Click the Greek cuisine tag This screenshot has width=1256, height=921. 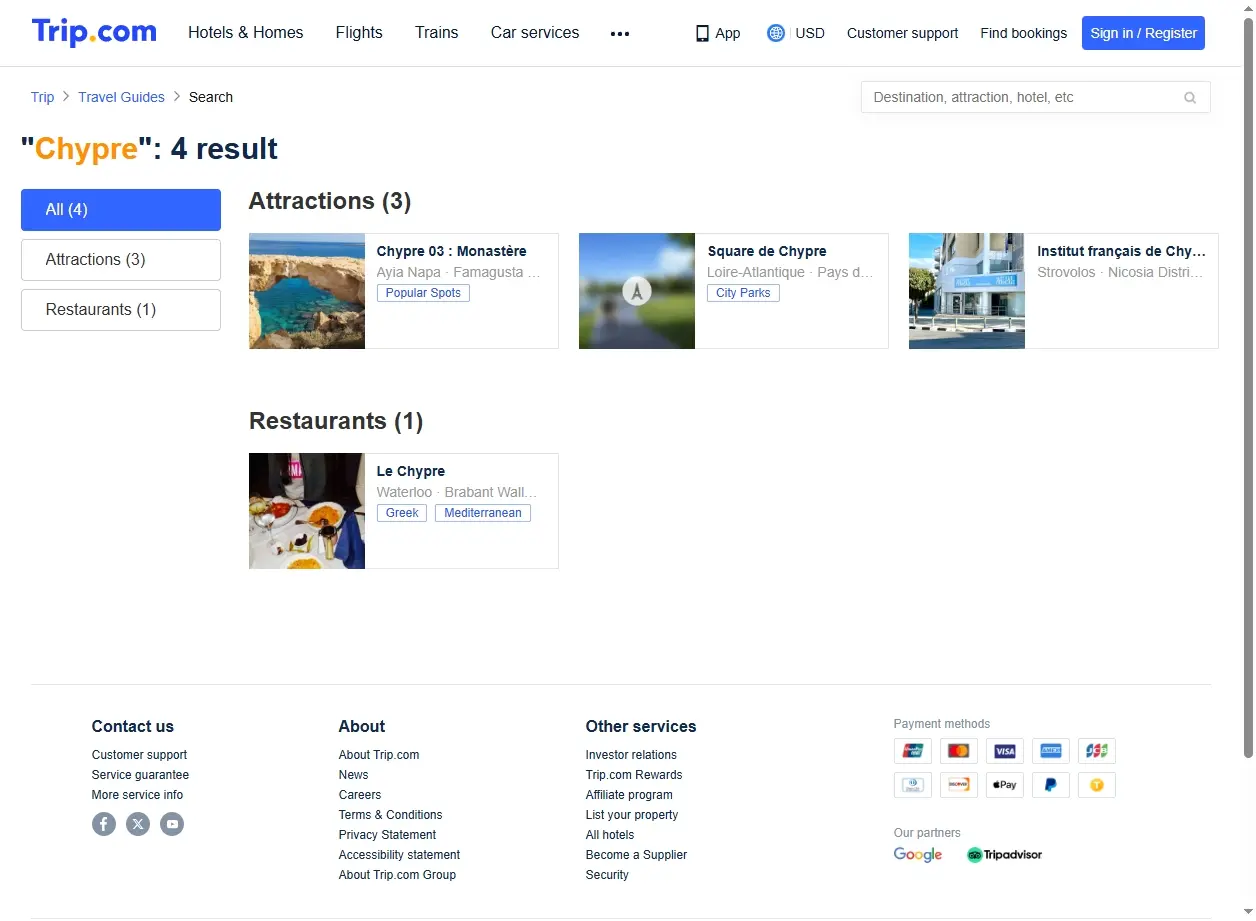click(x=402, y=513)
